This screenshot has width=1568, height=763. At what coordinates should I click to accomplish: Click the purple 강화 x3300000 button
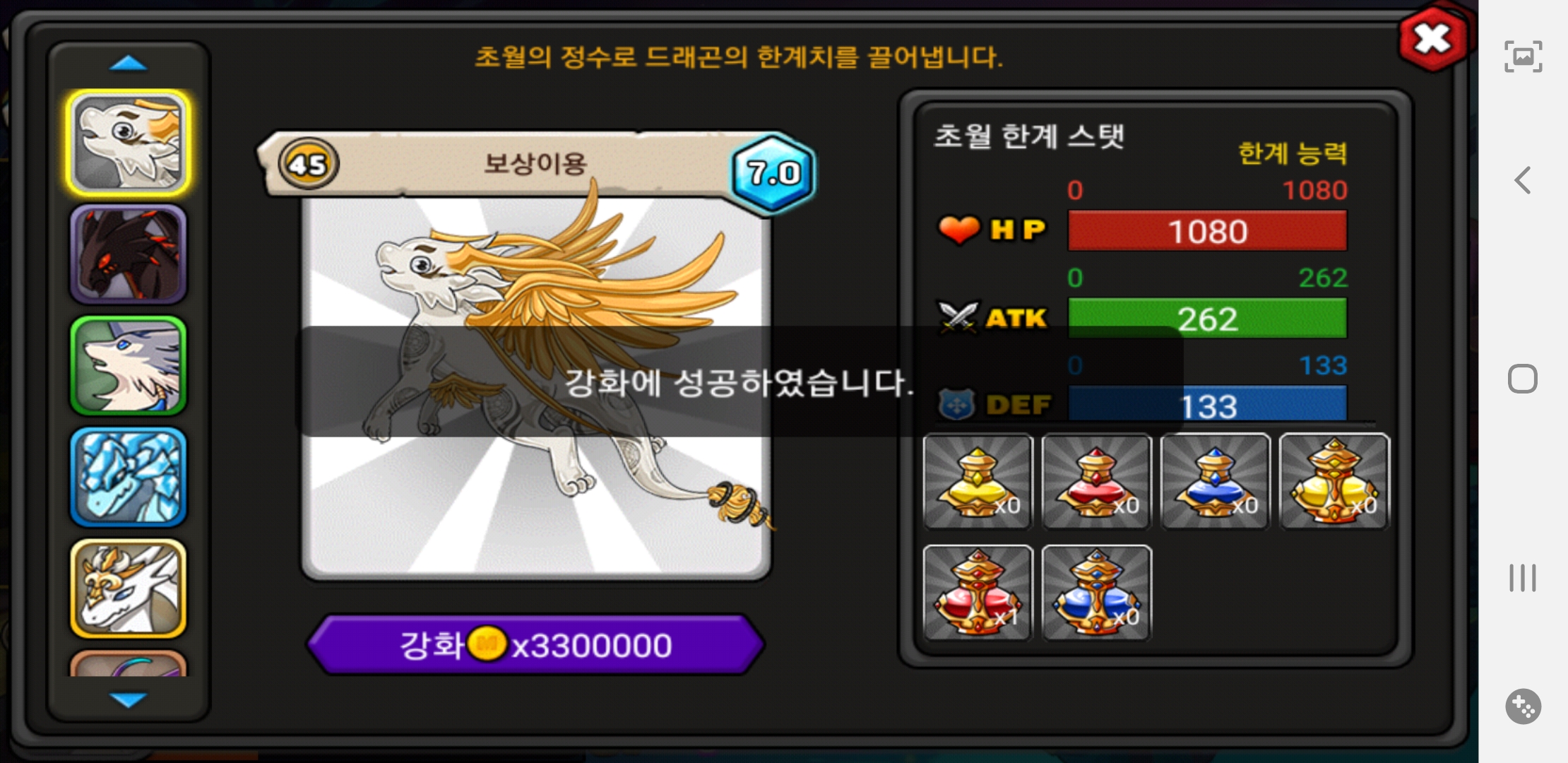[536, 644]
